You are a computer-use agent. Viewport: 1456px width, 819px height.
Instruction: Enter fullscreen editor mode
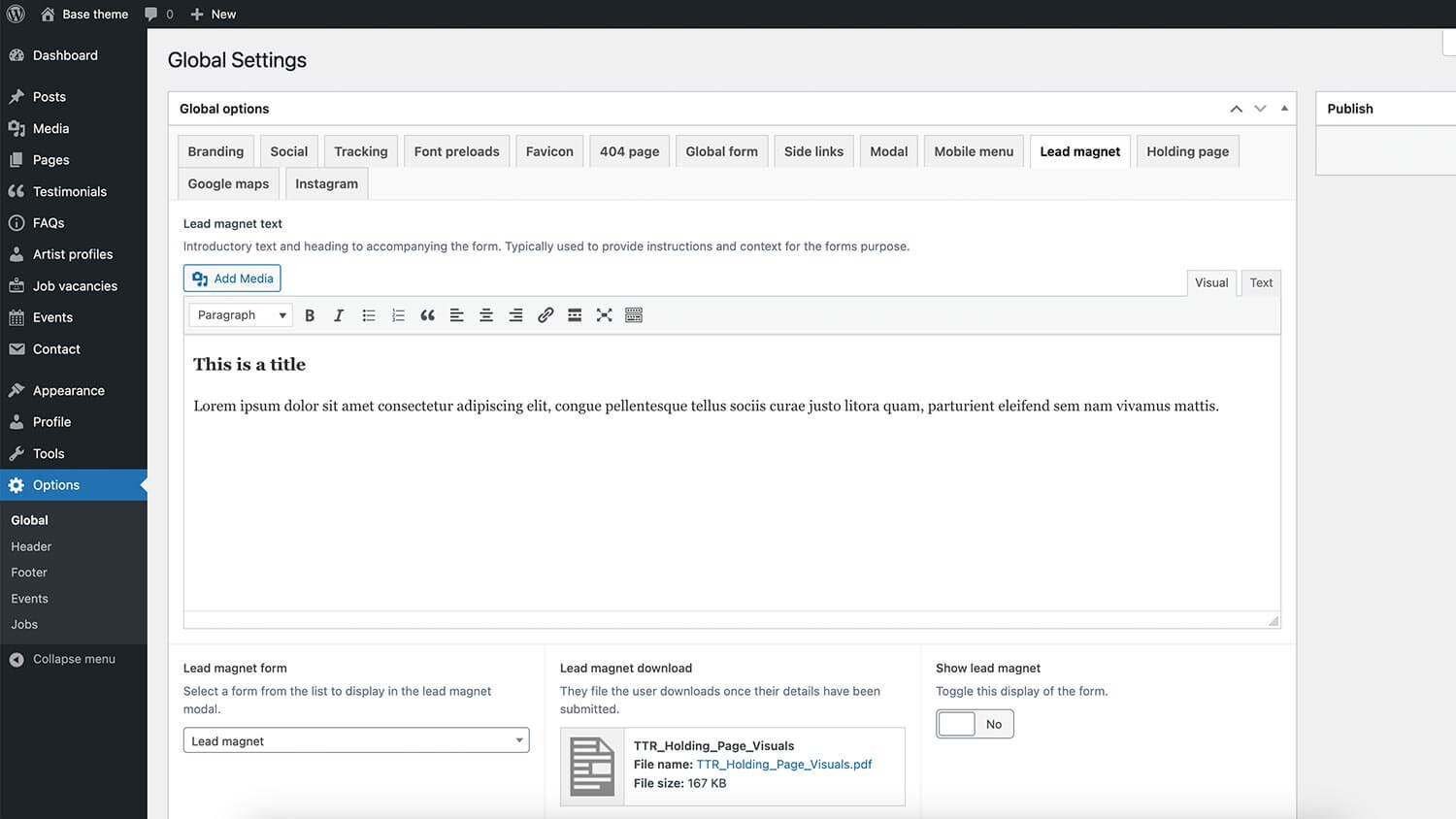point(604,315)
